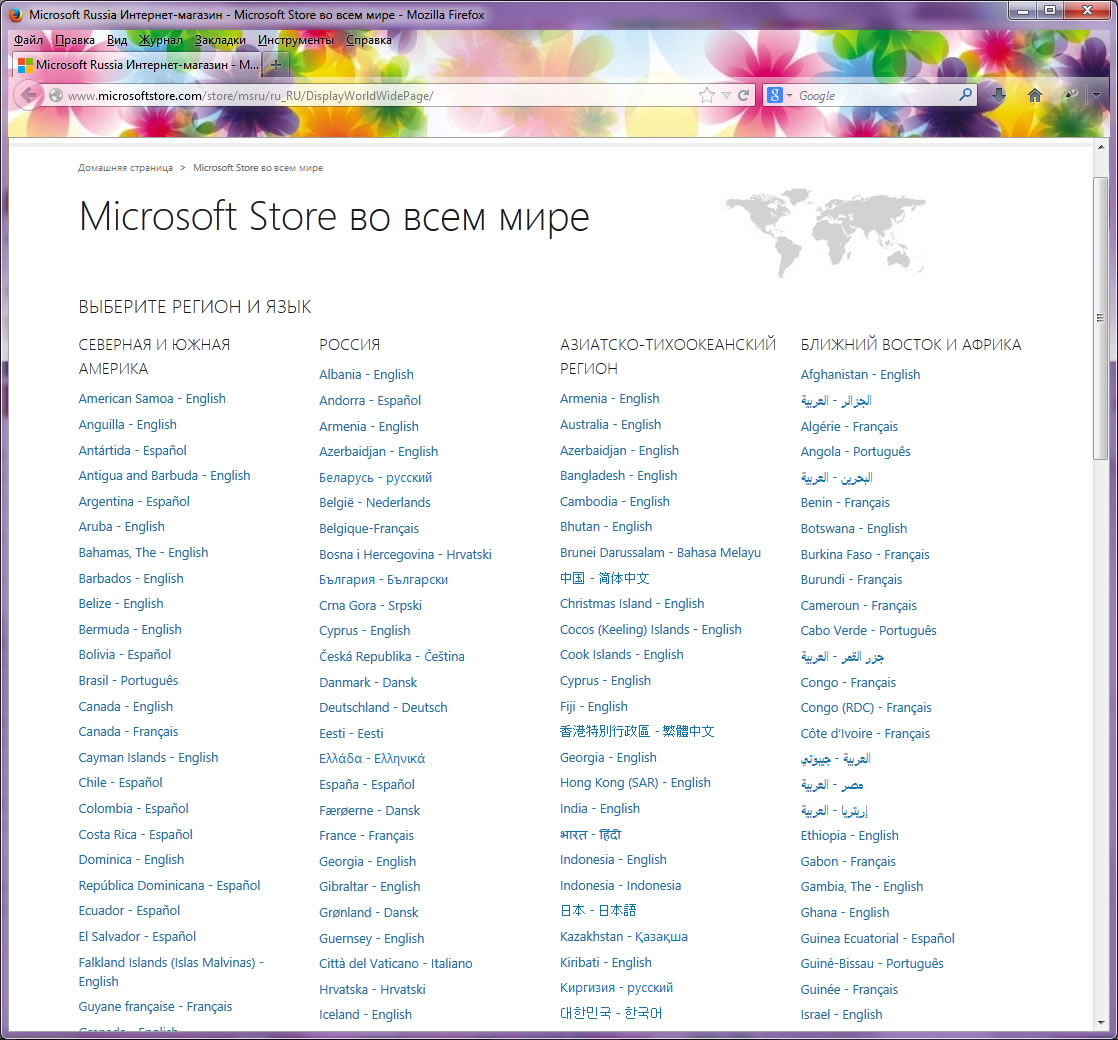Viewport: 1118px width, 1040px height.
Task: Open the American Samoa - English link
Action: [x=152, y=398]
